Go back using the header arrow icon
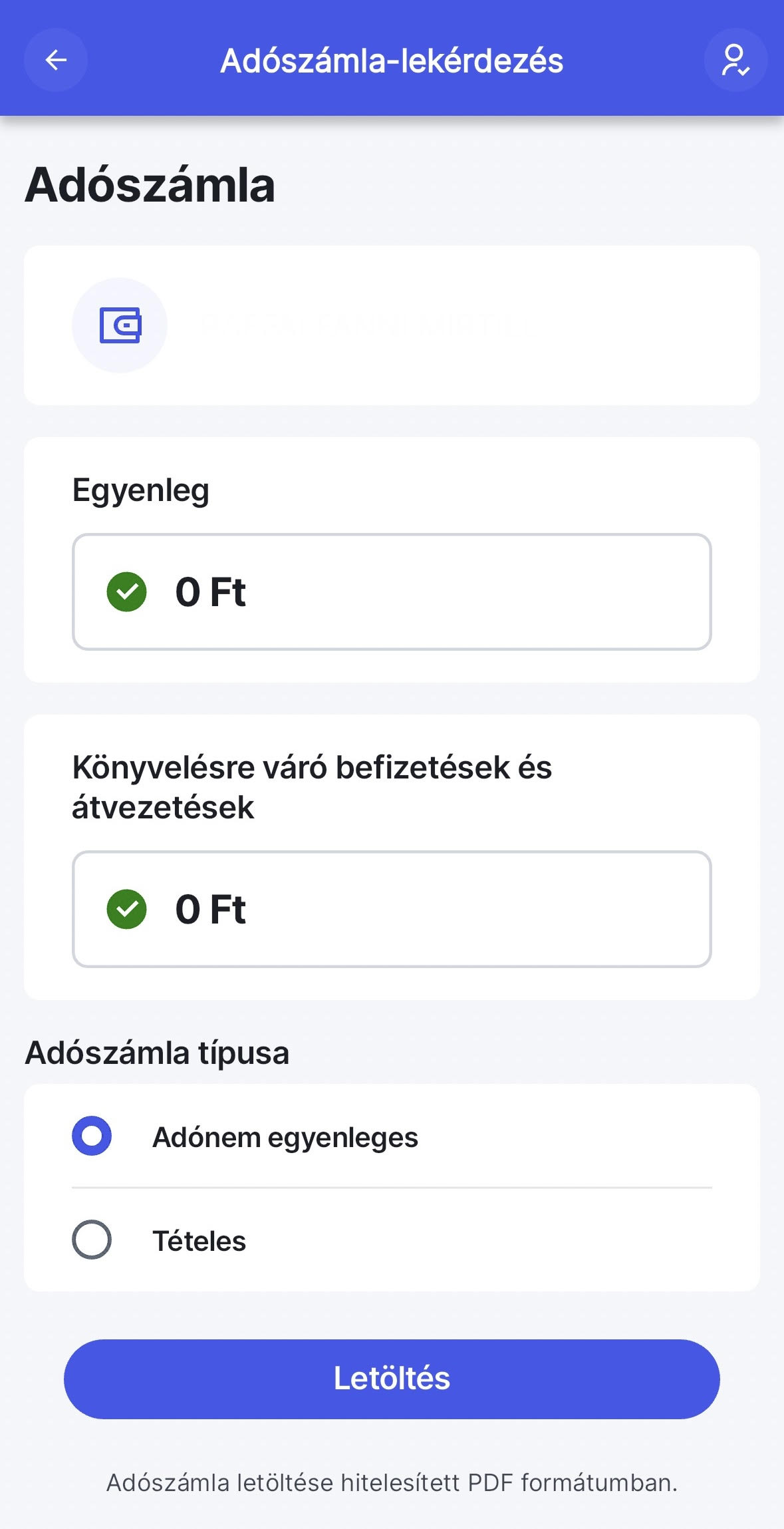Viewport: 784px width, 1529px height. (x=56, y=60)
